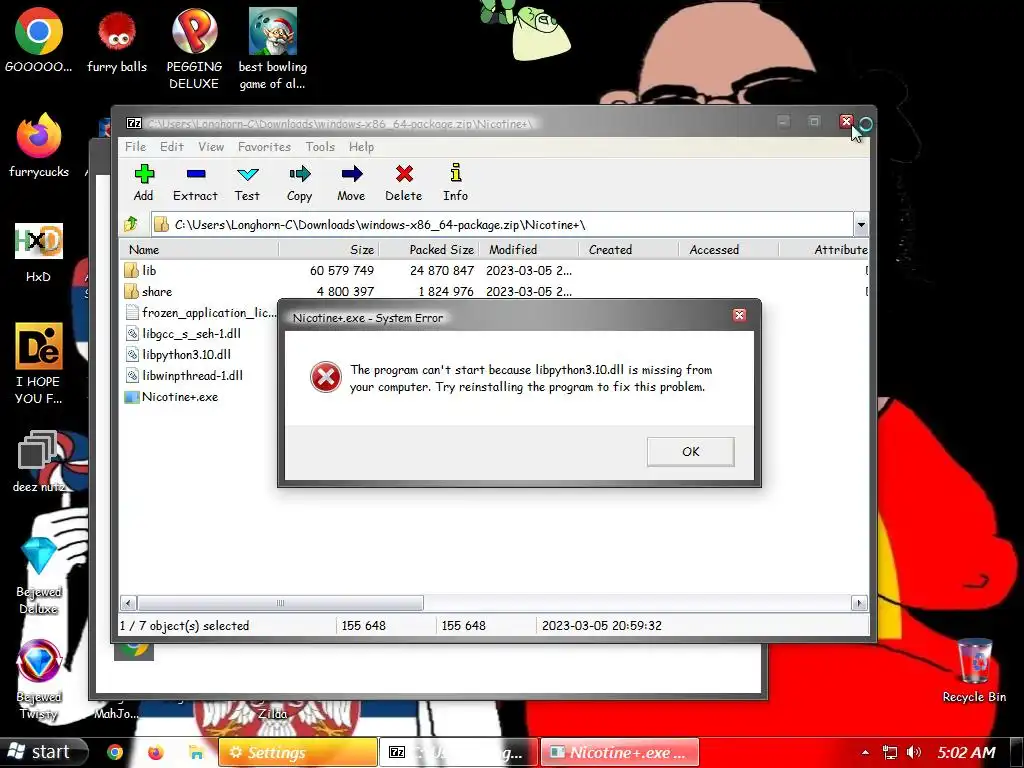The width and height of the screenshot is (1024, 768).
Task: Launch Firefox from the taskbar quick launch
Action: (x=155, y=752)
